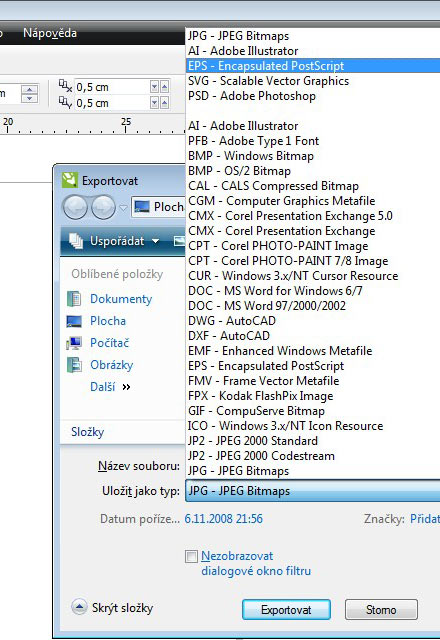Viewport: 440px width, 640px height.
Task: Click the Přidat tags link
Action: [x=425, y=519]
